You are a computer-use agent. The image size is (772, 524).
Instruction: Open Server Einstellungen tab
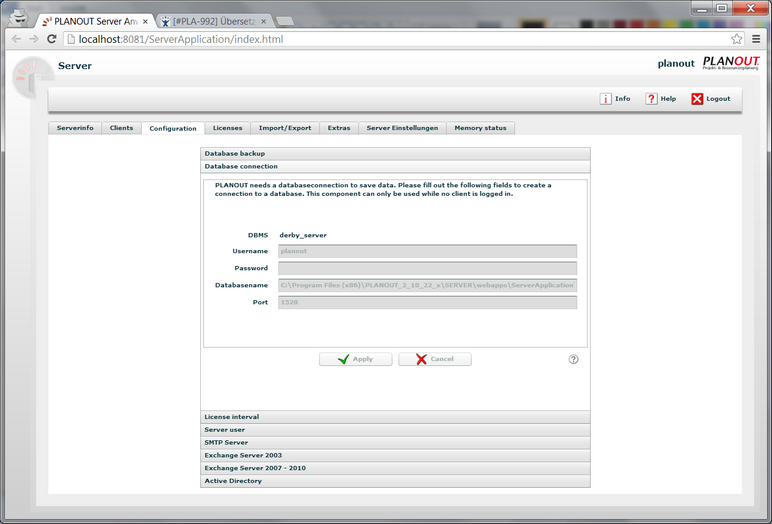[402, 128]
